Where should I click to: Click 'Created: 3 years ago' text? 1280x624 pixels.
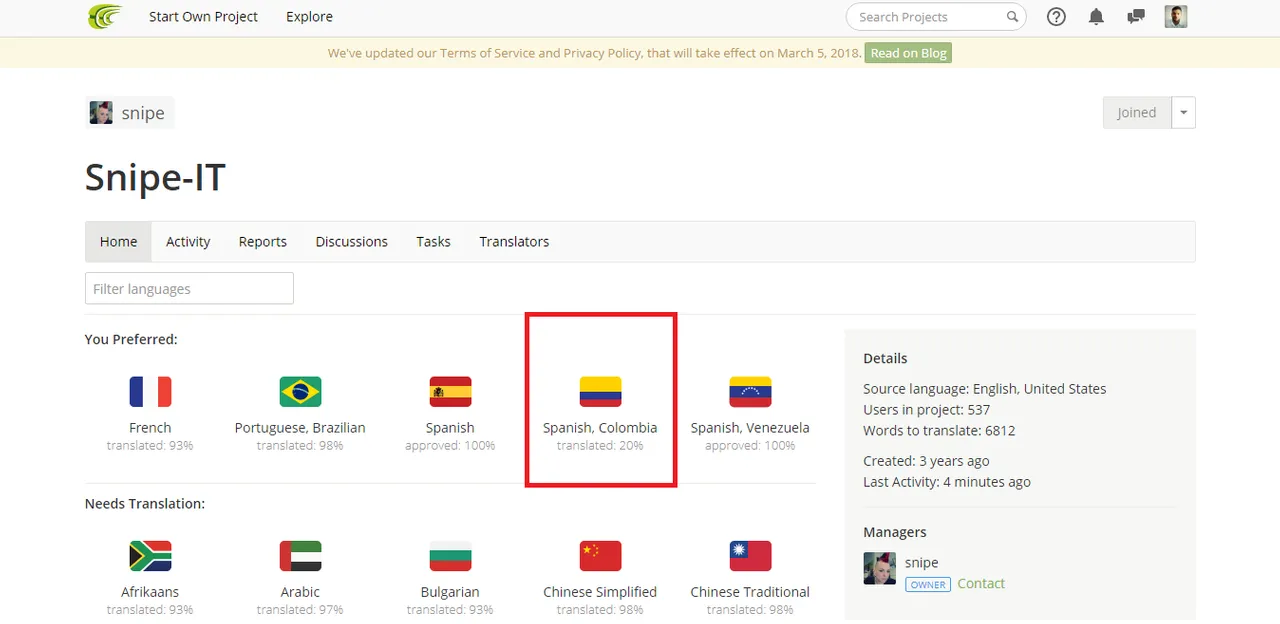pyautogui.click(x=926, y=461)
